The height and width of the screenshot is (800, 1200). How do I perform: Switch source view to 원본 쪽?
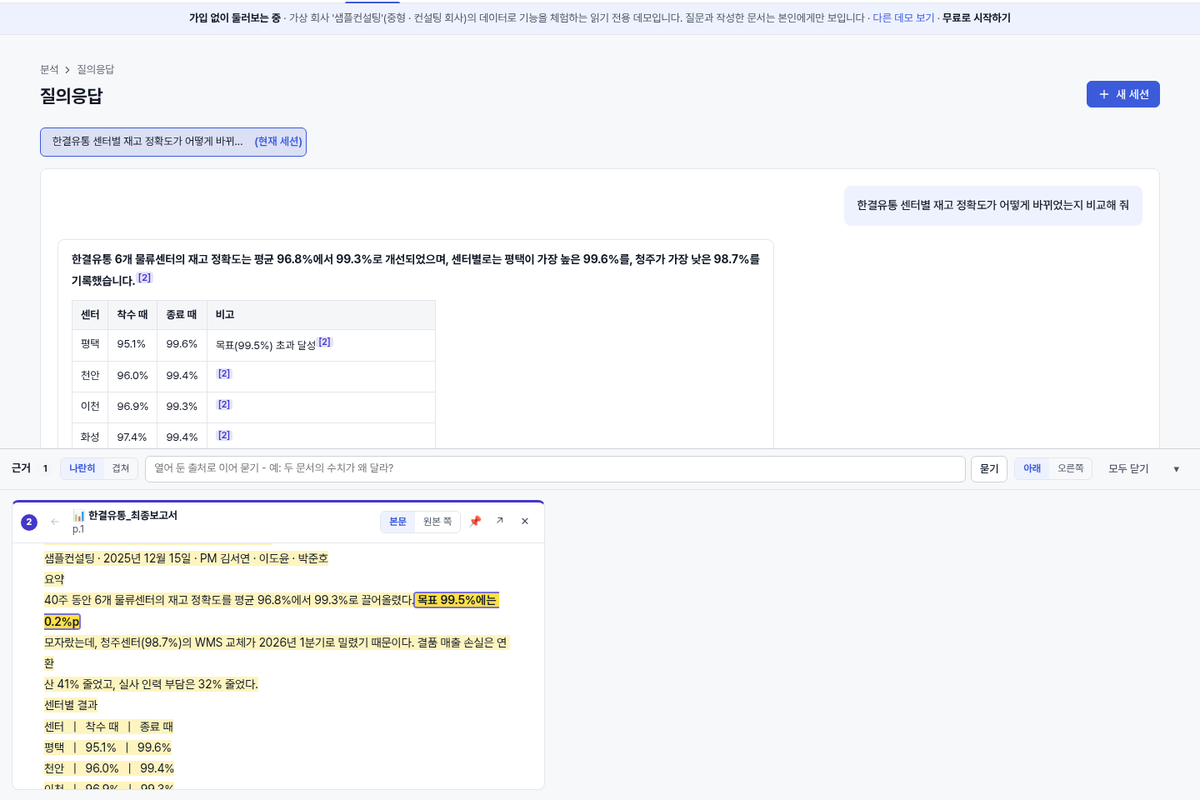tap(437, 521)
